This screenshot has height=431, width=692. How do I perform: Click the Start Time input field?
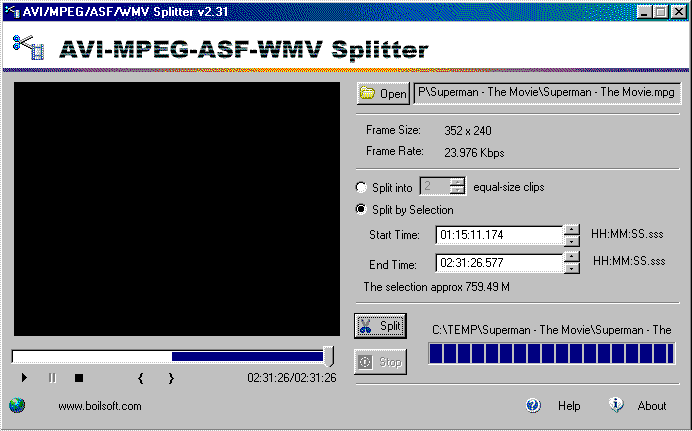[499, 236]
